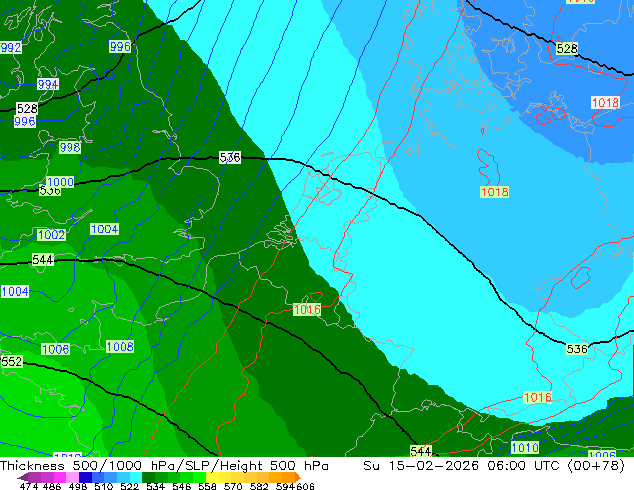
Task: Click the blue 998 isobar label
Action: [x=70, y=147]
